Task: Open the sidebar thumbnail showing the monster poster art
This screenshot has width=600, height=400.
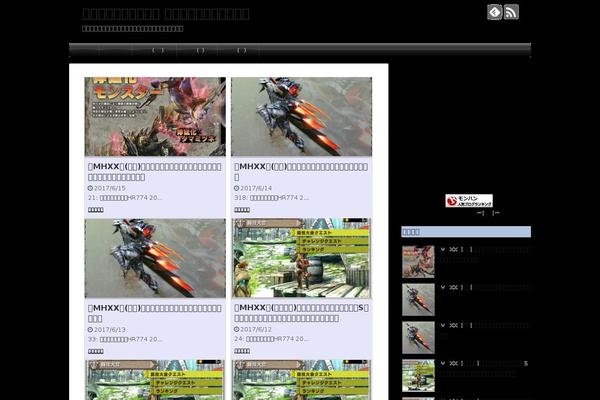Action: (x=418, y=262)
